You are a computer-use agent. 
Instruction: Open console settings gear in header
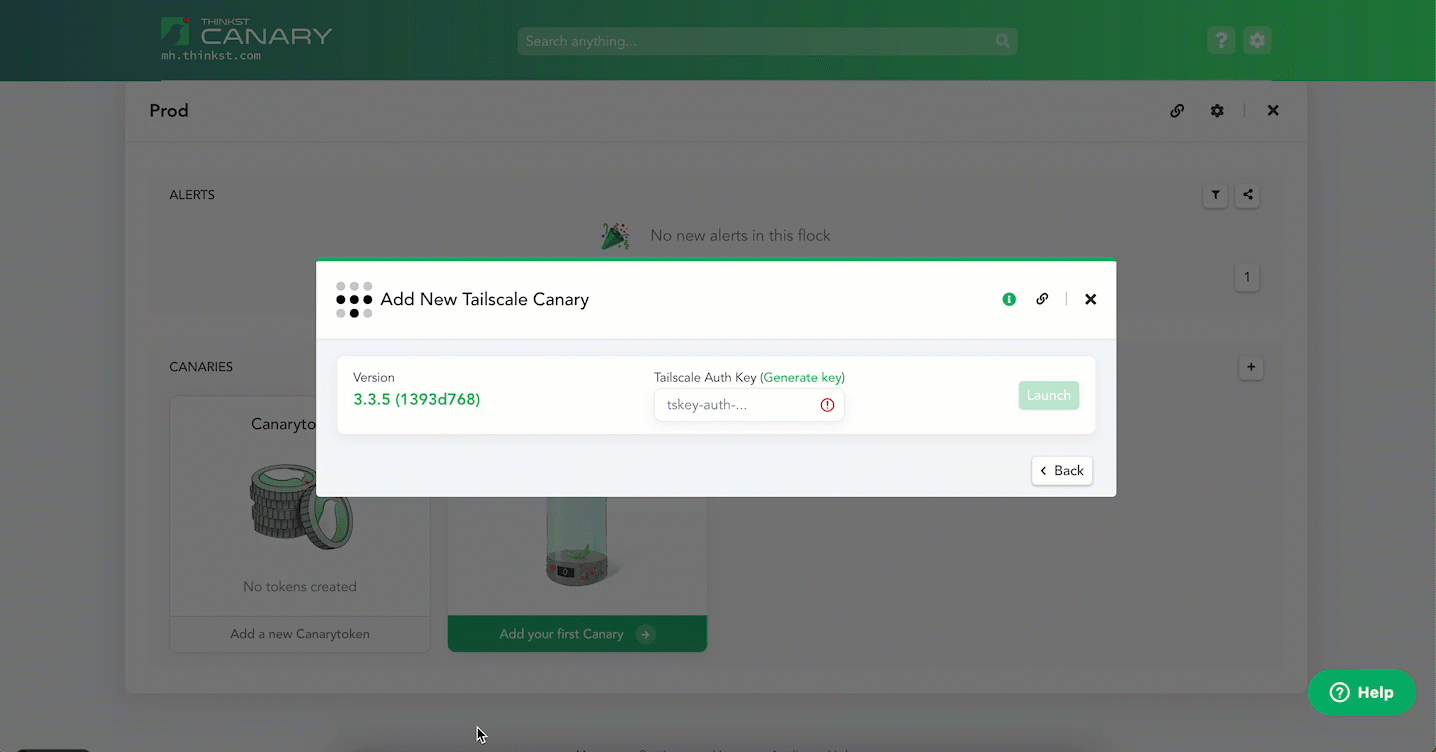tap(1257, 41)
